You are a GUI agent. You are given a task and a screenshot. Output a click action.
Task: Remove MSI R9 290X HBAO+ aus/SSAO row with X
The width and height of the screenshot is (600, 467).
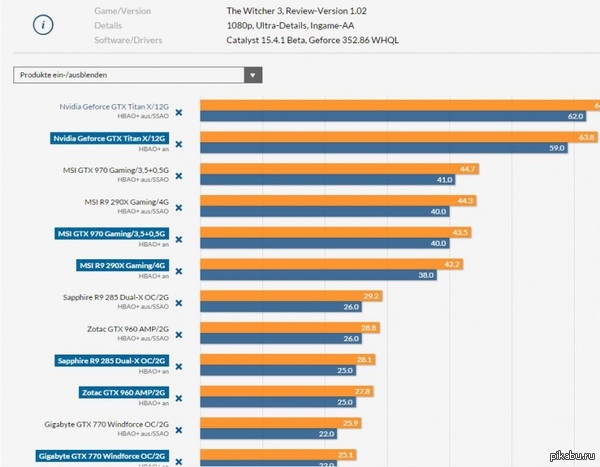pyautogui.click(x=179, y=208)
